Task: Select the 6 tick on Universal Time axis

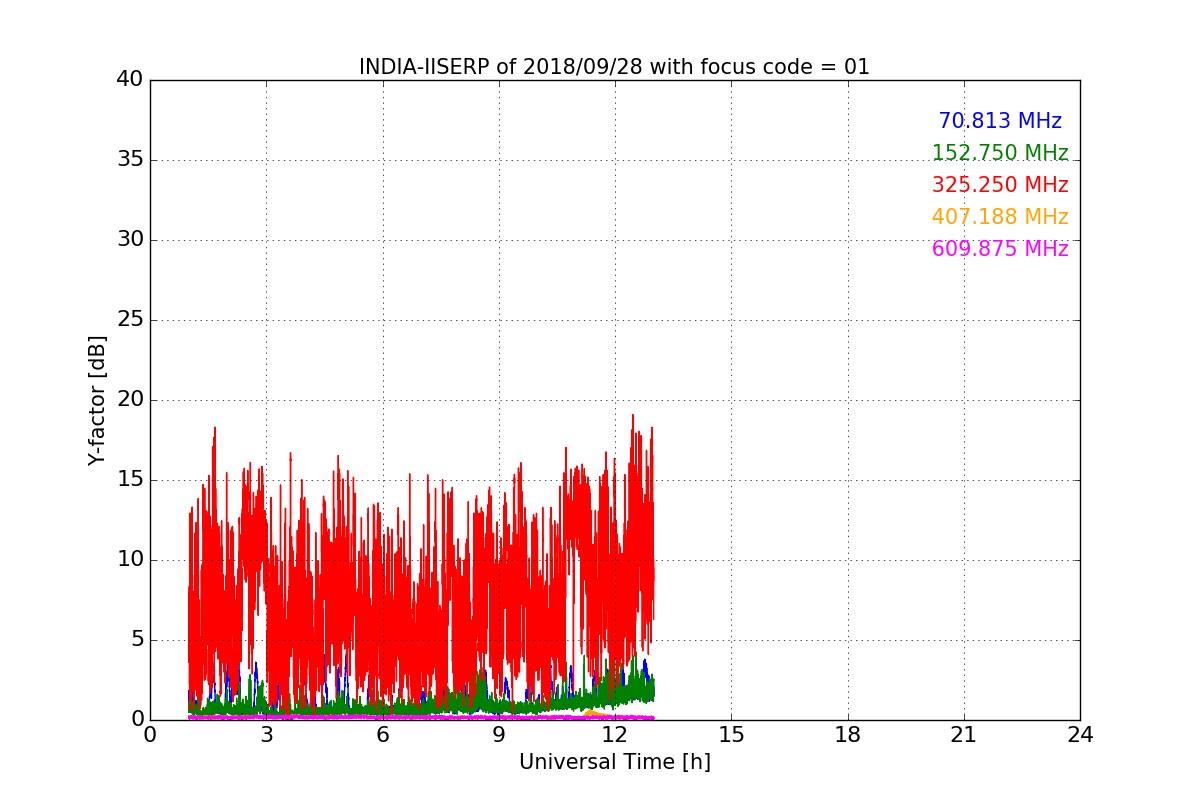Action: (x=383, y=735)
